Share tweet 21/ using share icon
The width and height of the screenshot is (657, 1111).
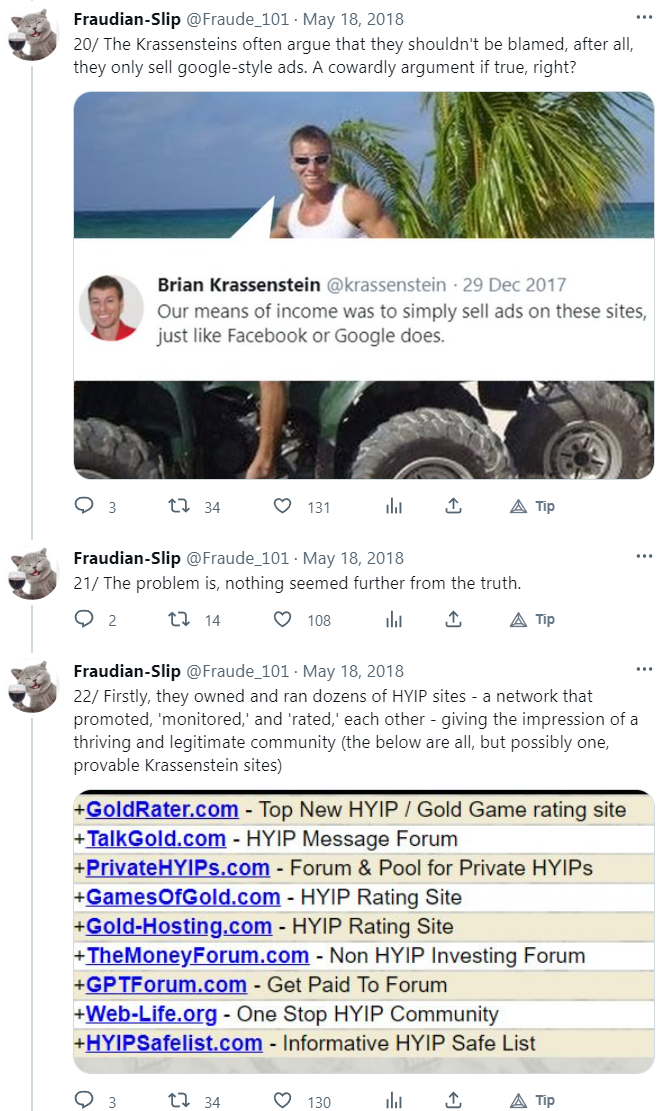point(454,619)
